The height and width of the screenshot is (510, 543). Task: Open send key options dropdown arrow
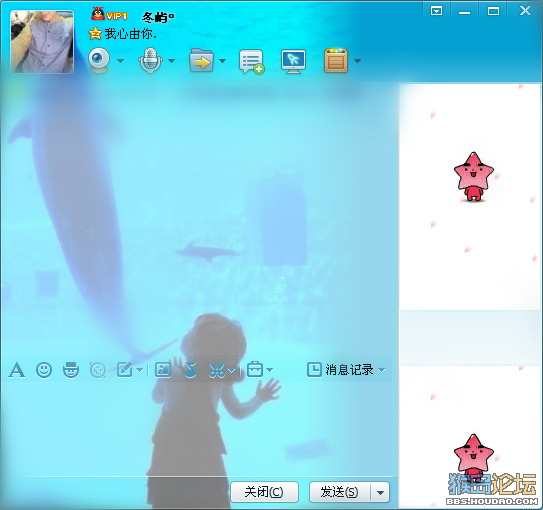pos(380,492)
